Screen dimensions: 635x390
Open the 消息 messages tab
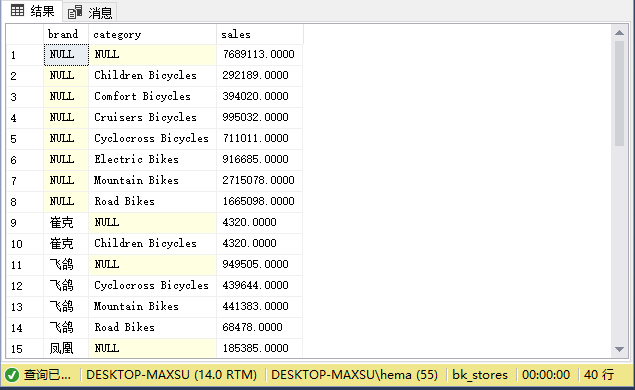click(x=90, y=12)
